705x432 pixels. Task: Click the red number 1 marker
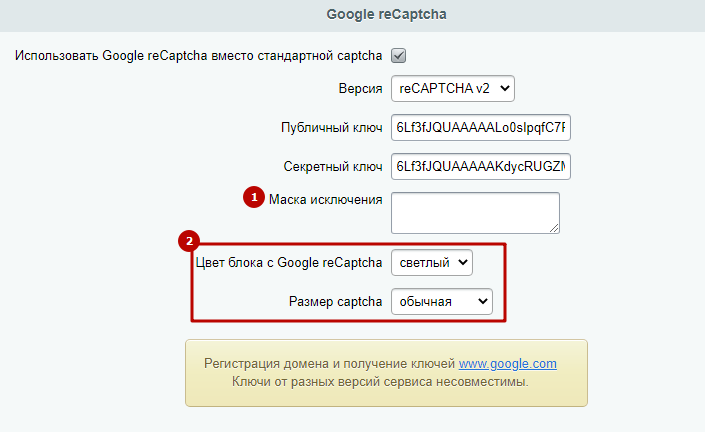(x=254, y=197)
